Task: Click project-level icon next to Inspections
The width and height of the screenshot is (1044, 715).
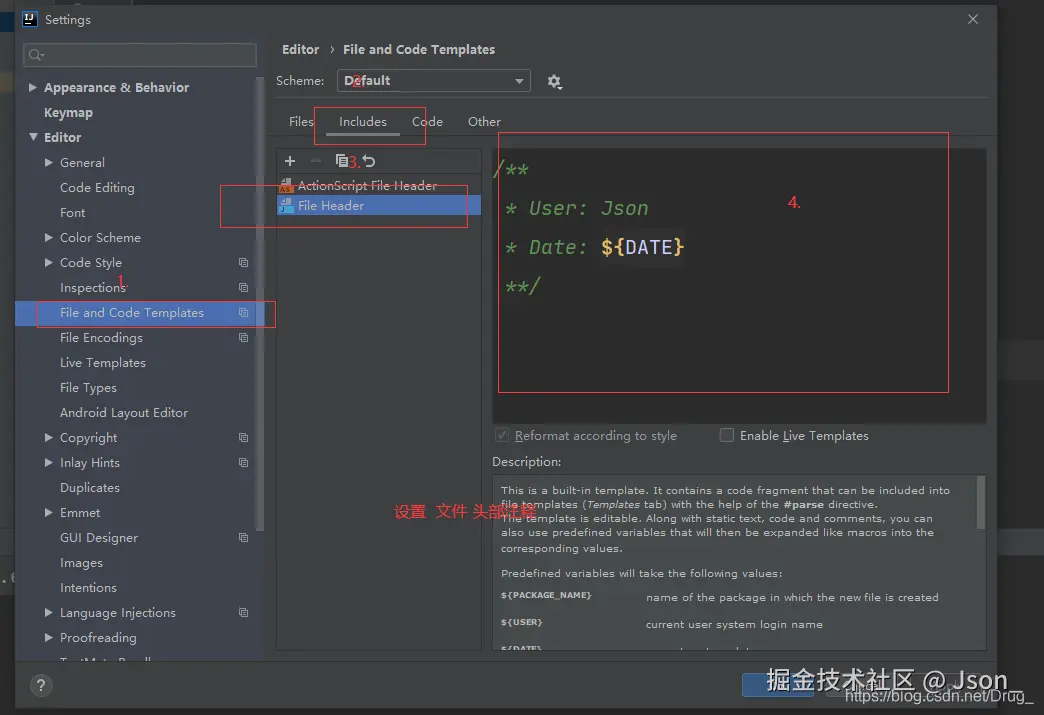Action: (x=244, y=288)
